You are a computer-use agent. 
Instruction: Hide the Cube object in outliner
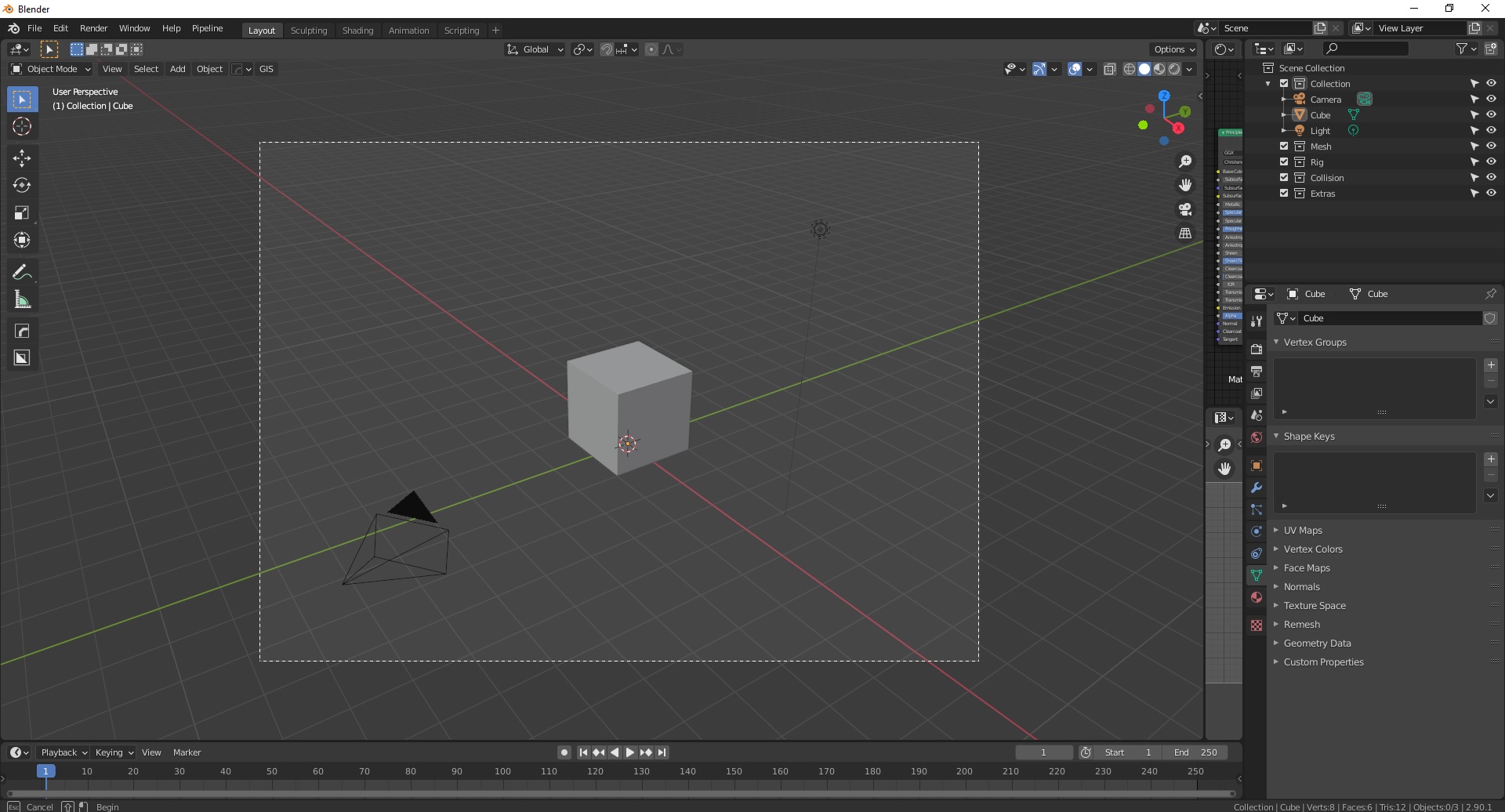click(1491, 115)
